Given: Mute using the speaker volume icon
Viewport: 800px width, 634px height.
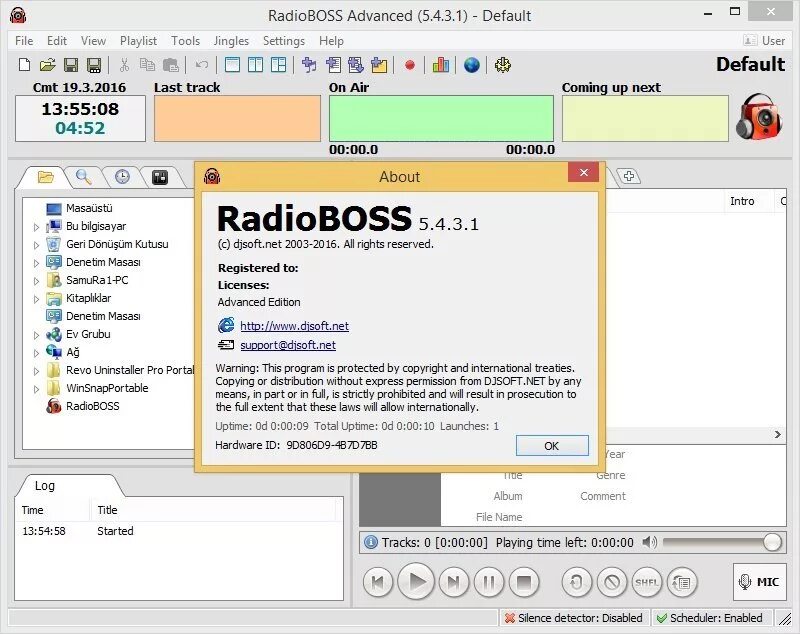Looking at the screenshot, I should point(649,542).
